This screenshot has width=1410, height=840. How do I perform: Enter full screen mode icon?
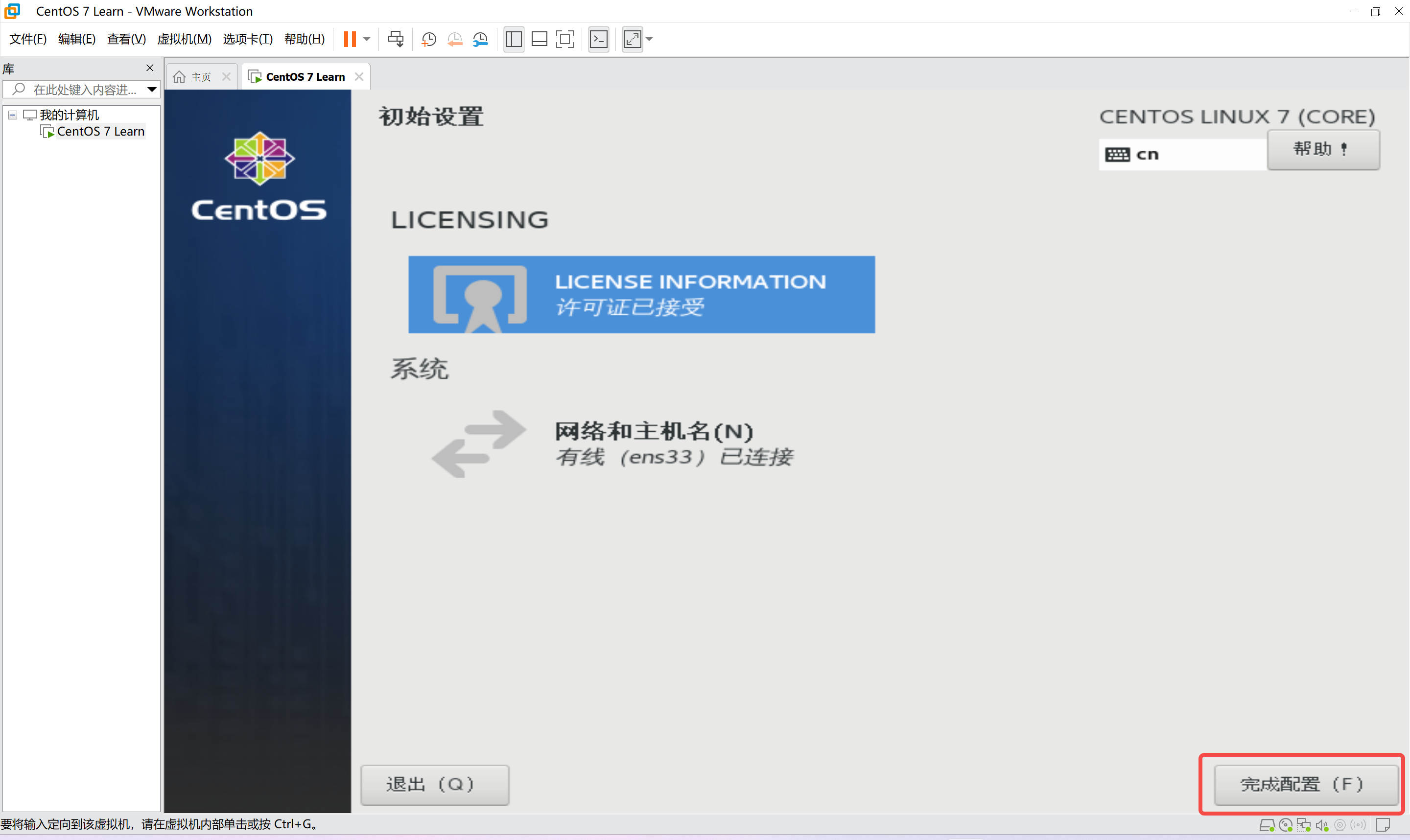click(x=565, y=39)
